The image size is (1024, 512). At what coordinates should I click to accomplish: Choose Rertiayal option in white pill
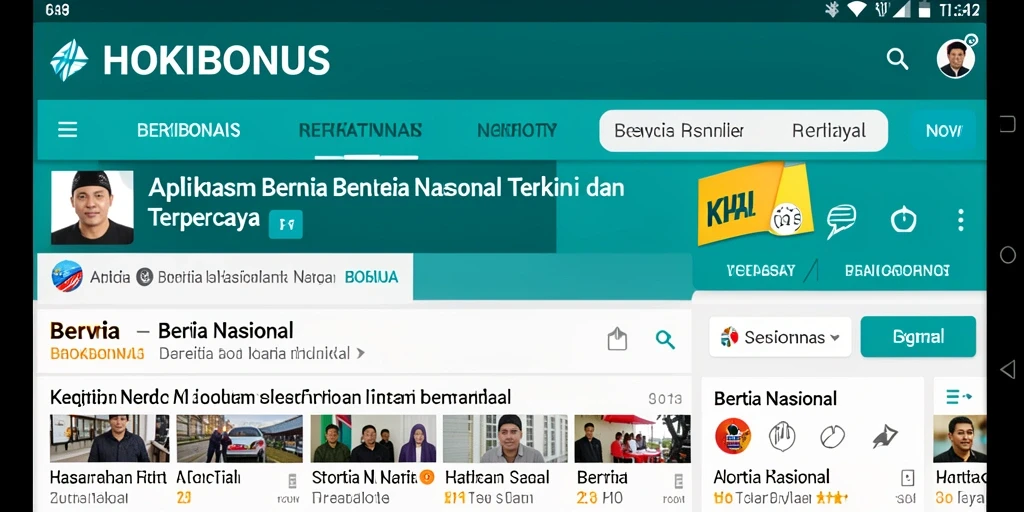(829, 131)
